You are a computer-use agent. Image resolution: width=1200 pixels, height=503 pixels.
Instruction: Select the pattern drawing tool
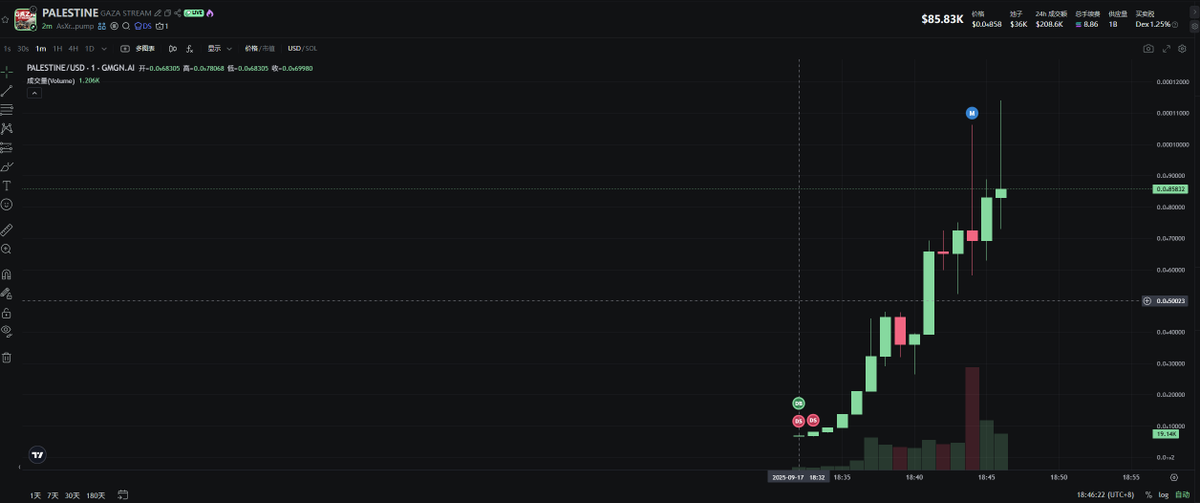[6, 128]
